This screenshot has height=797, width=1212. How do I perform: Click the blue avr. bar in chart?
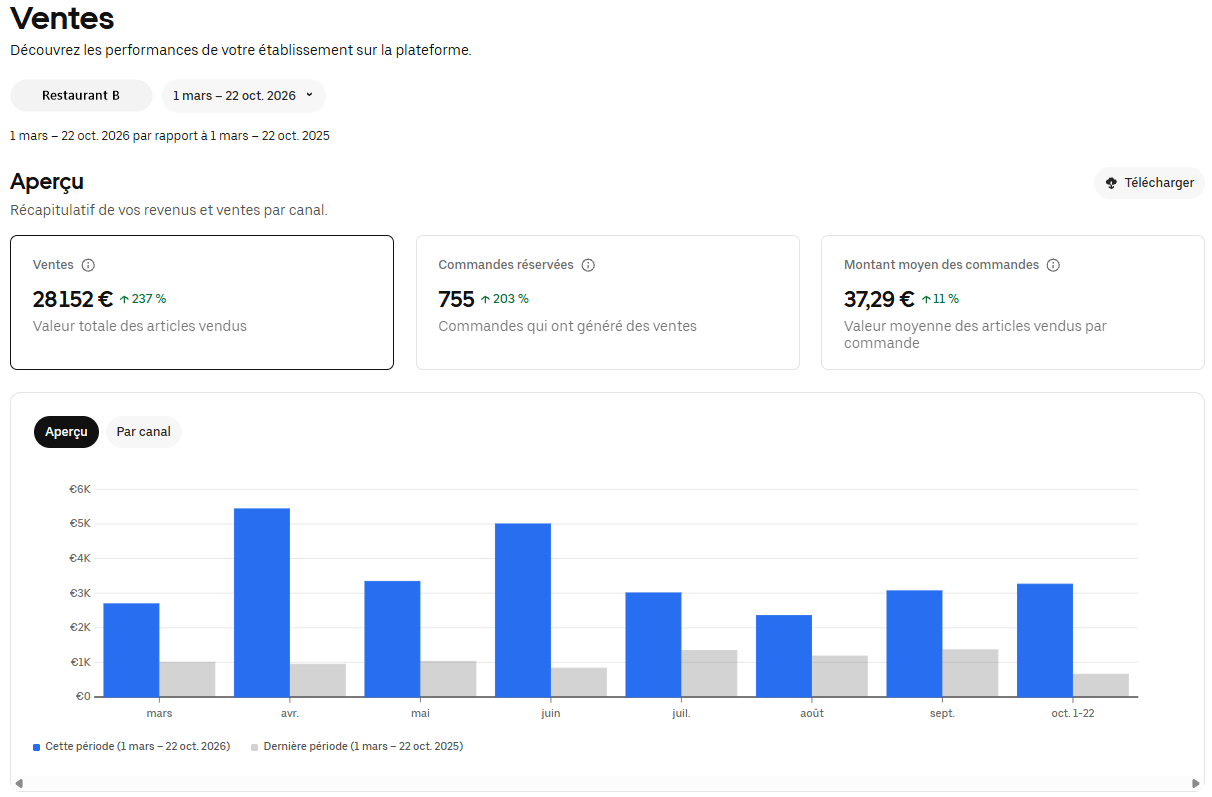pyautogui.click(x=262, y=602)
